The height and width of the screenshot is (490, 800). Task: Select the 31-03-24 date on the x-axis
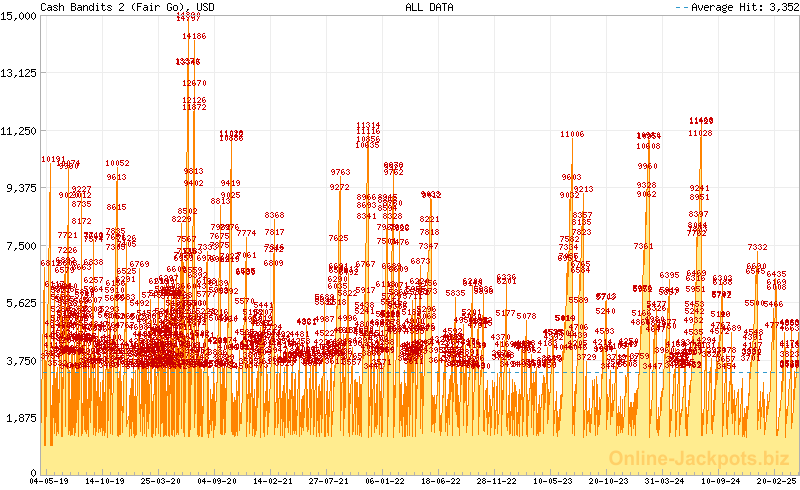[665, 481]
